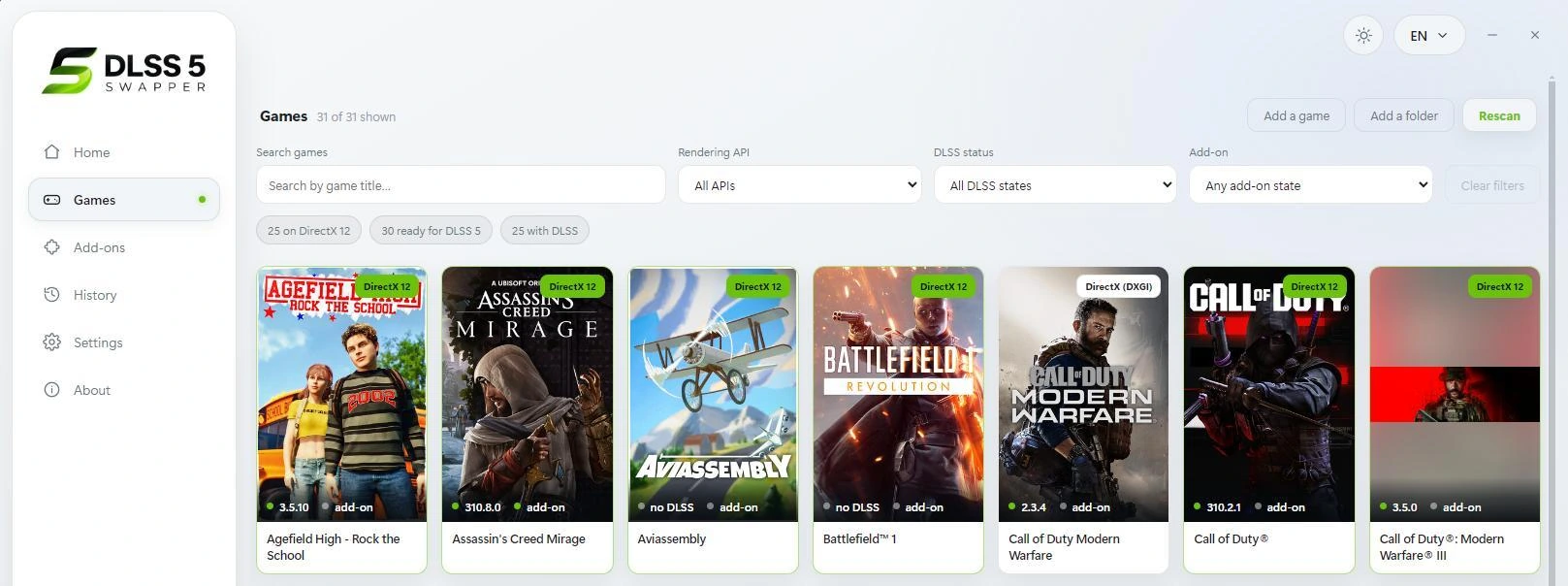Click the 3.5.10 version label on Agefield High

(294, 507)
